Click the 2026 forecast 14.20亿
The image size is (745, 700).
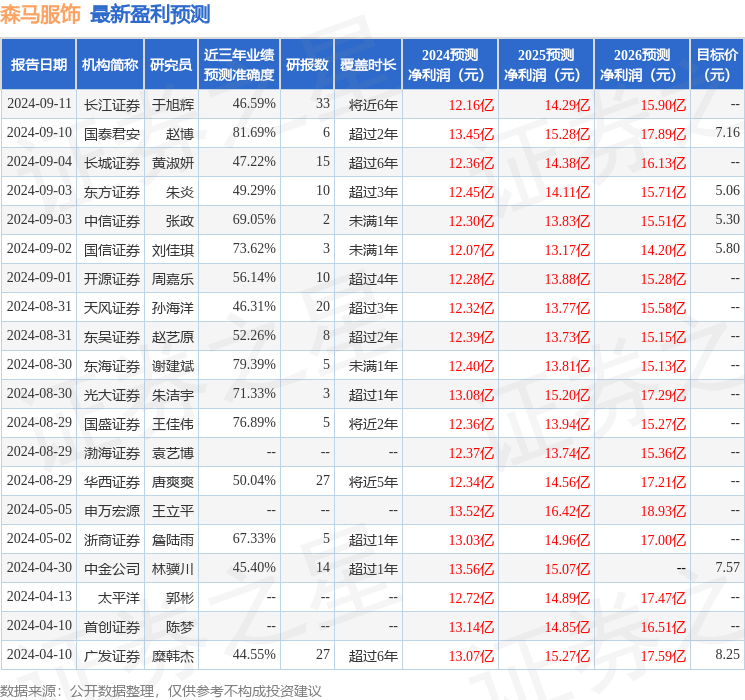click(x=663, y=250)
